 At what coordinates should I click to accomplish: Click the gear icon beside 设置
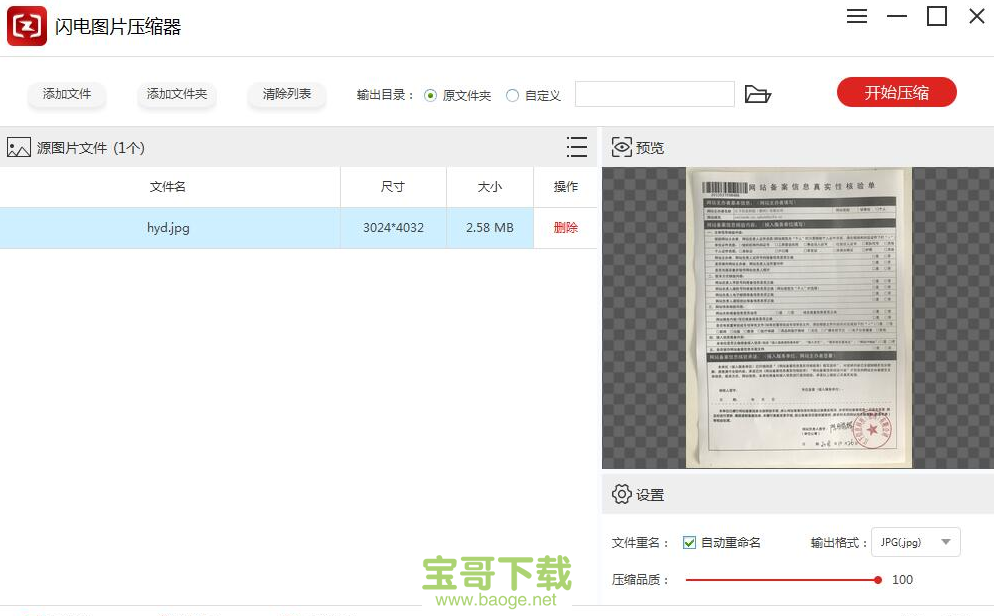coord(622,494)
